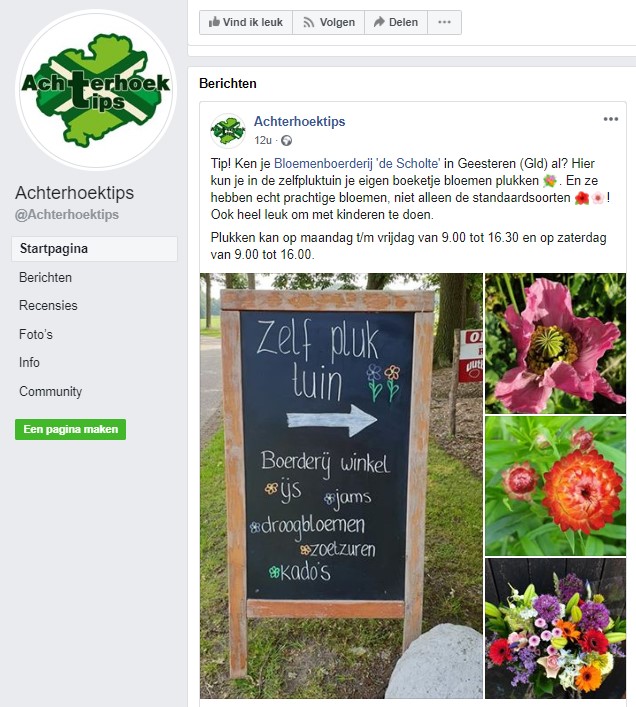
Task: Open the Info page in the sidebar
Action: click(x=29, y=363)
